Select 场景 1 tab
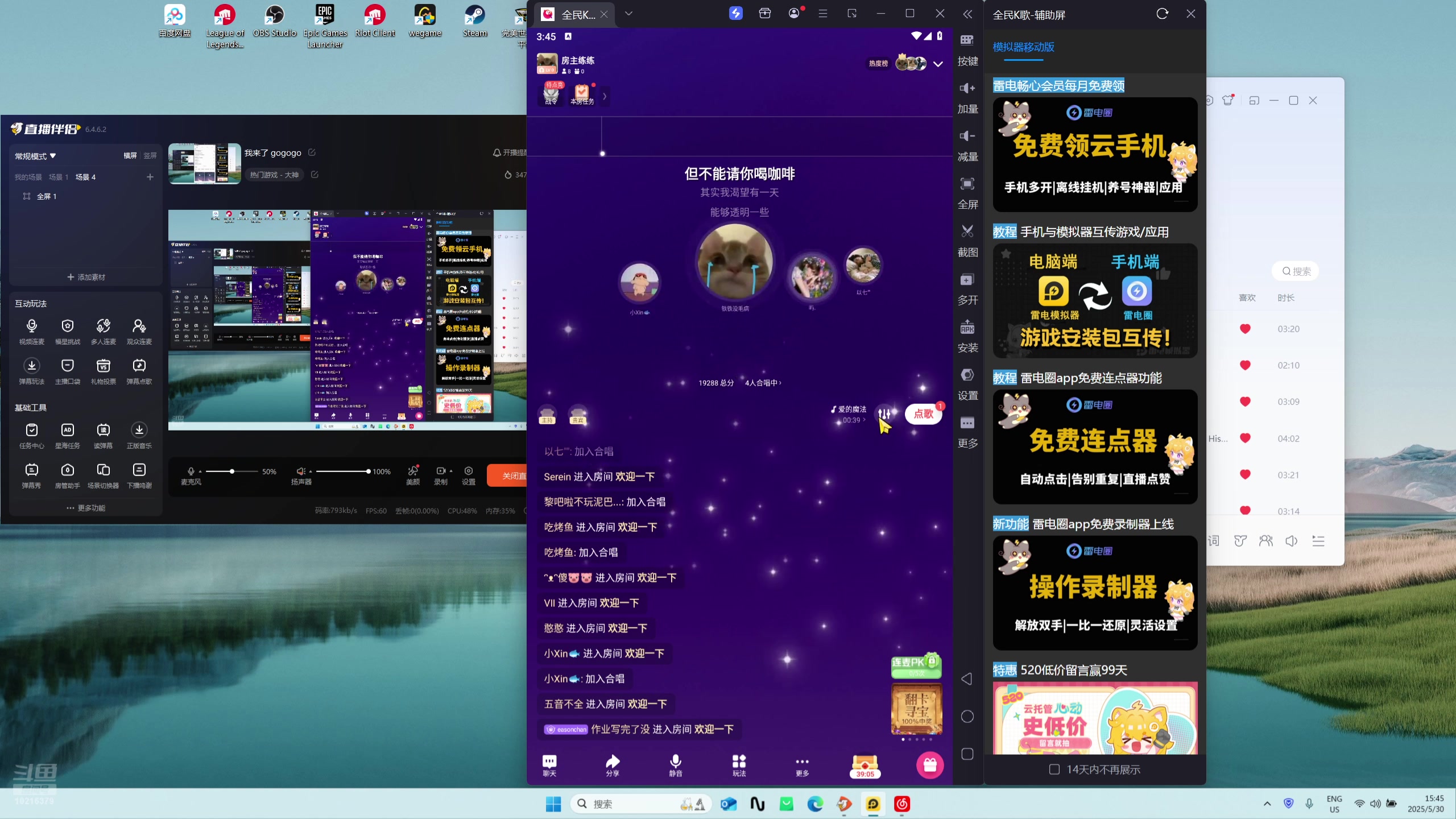The width and height of the screenshot is (1456, 819). [x=58, y=177]
